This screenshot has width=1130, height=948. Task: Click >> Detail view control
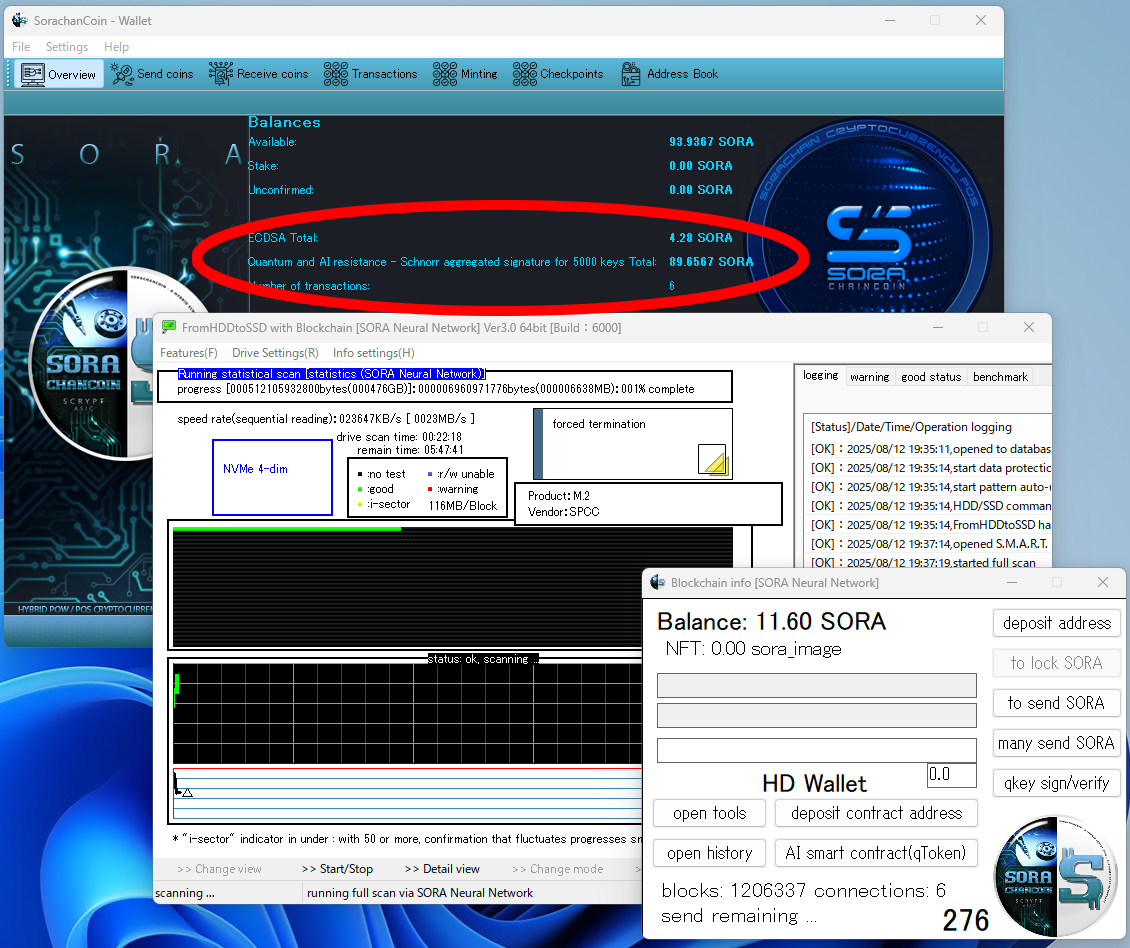point(442,869)
